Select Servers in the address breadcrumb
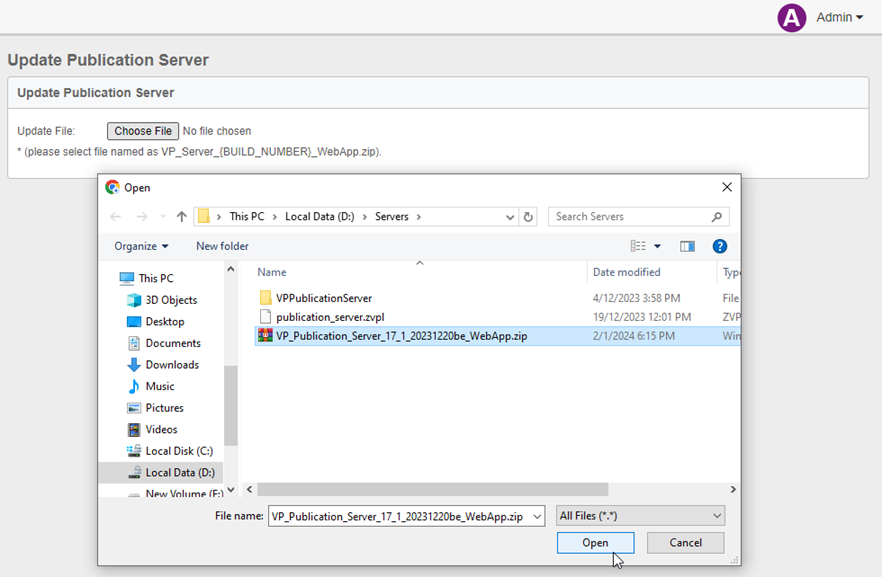Screen dimensions: 882x577 pos(392,217)
